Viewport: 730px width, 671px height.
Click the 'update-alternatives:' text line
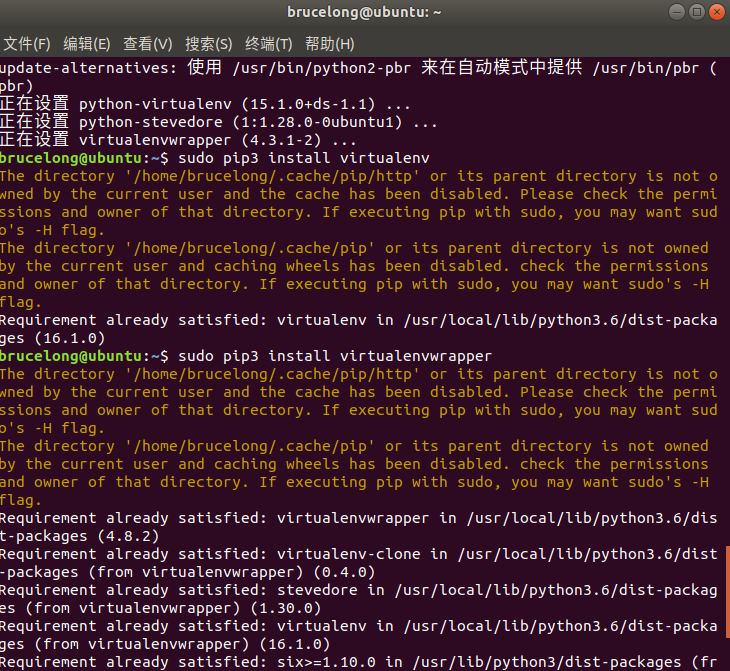click(x=358, y=68)
